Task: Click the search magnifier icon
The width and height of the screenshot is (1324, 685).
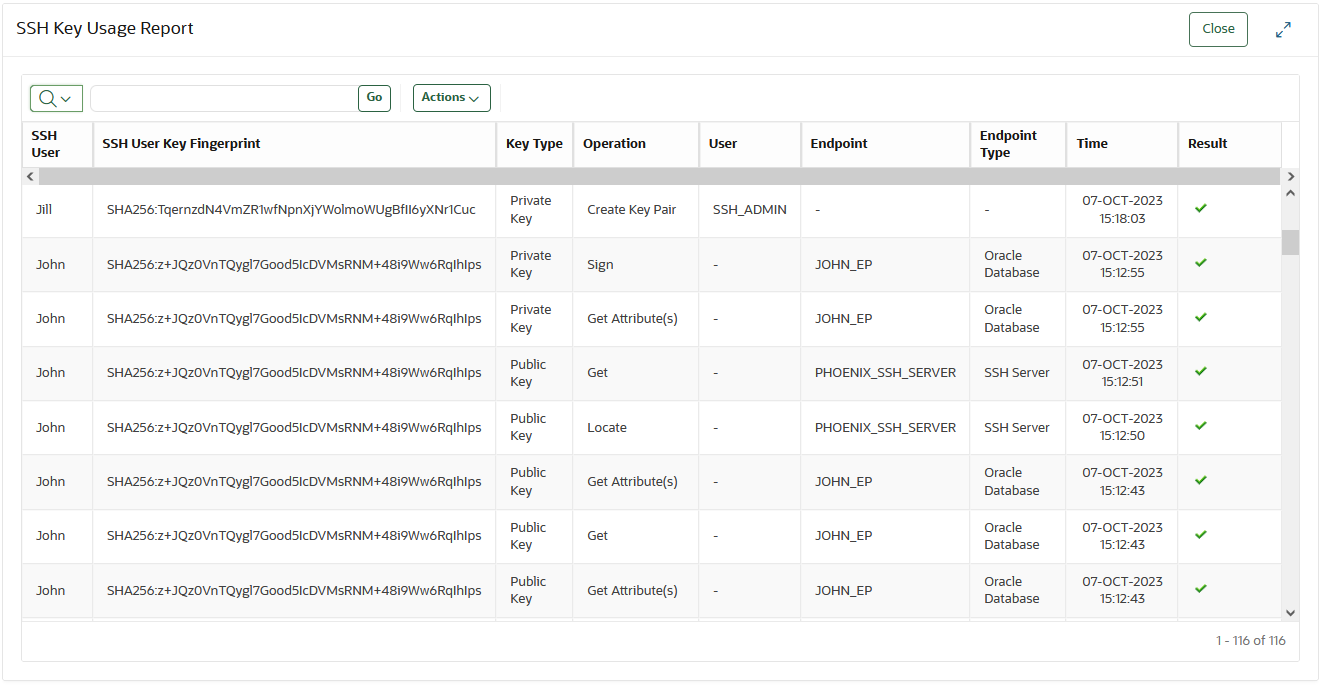Action: 48,98
